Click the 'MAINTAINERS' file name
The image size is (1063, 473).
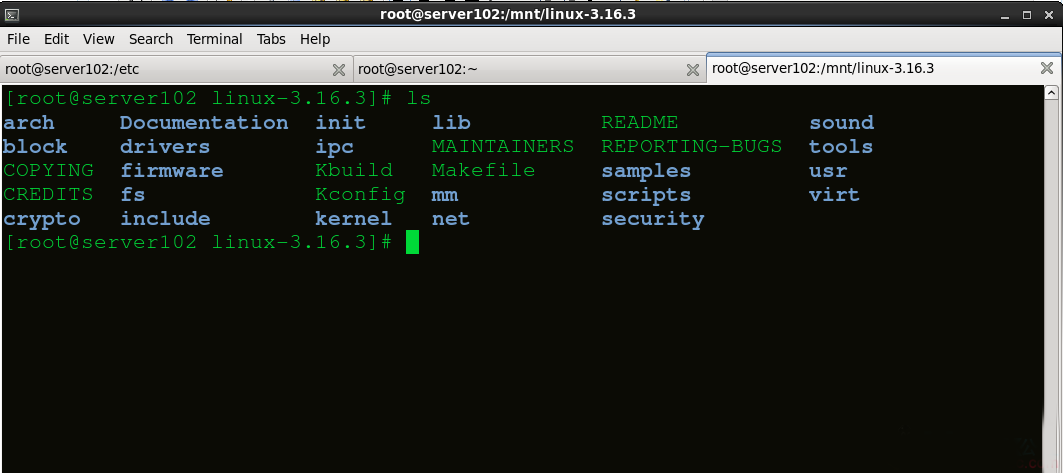coord(502,146)
